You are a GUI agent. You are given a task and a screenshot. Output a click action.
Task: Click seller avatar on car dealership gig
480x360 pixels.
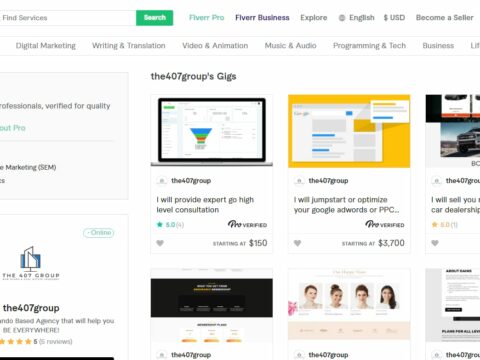point(436,181)
